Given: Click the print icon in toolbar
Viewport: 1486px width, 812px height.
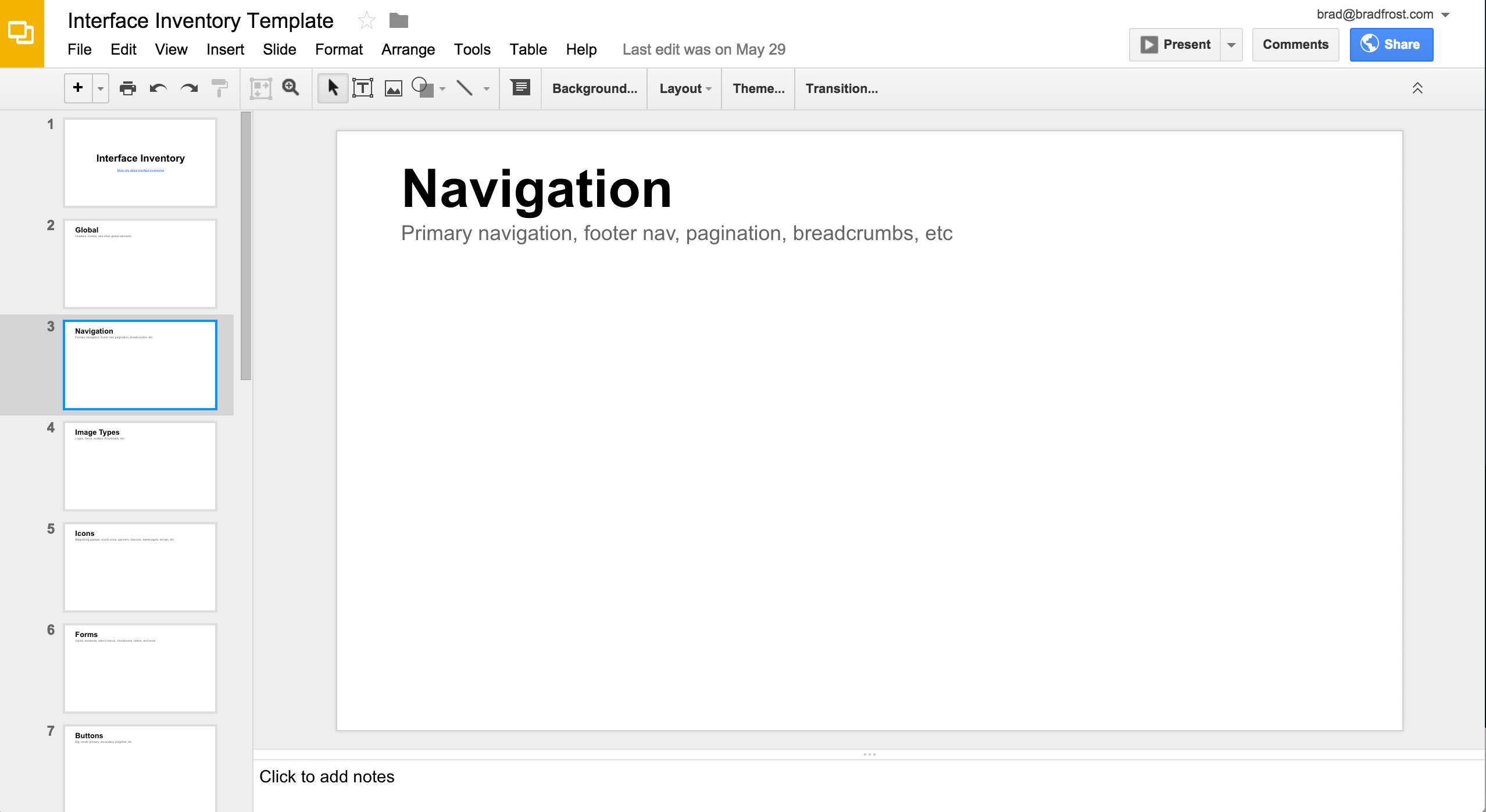Looking at the screenshot, I should point(127,88).
